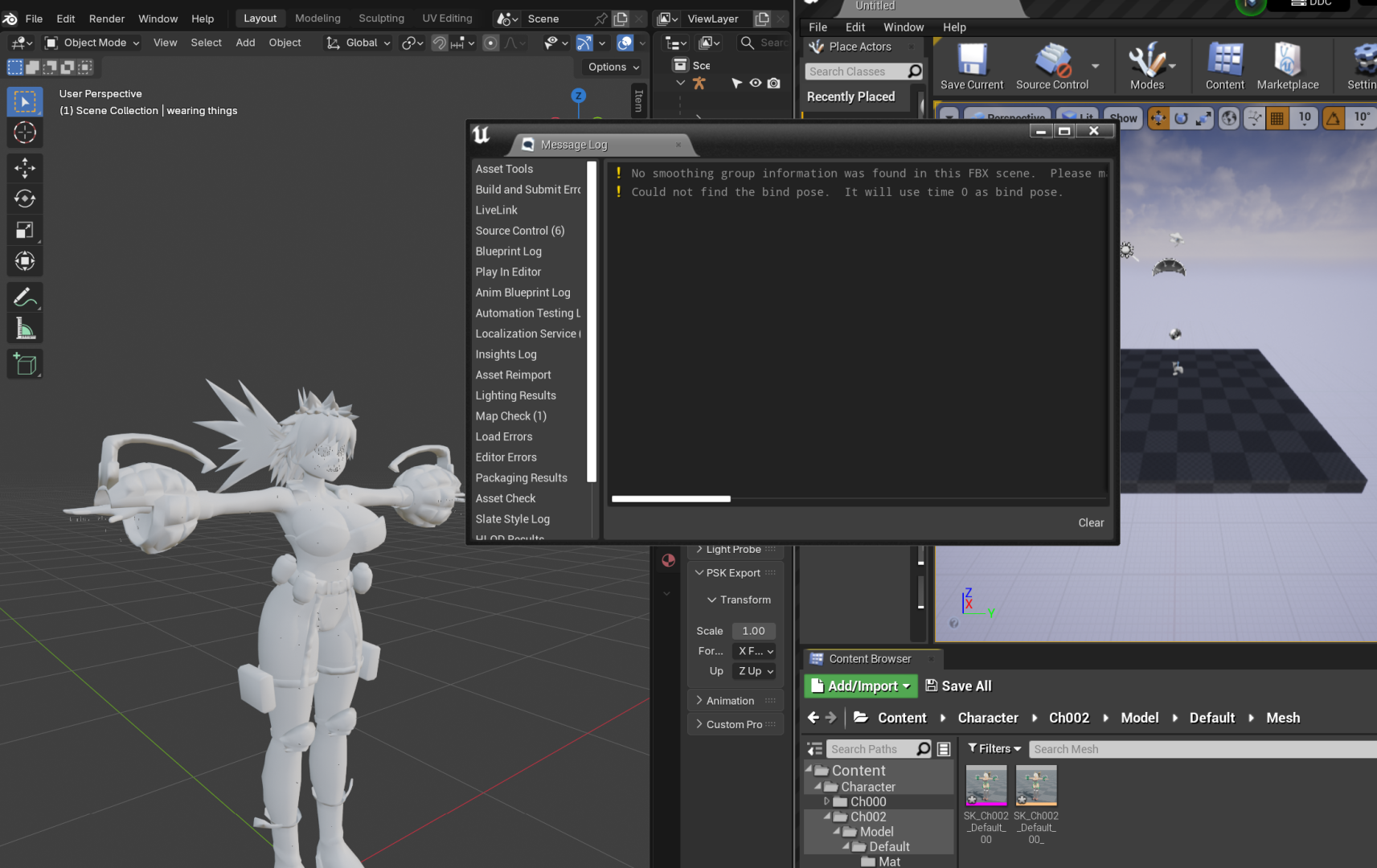
Task: Click Save All in Content Browser
Action: coord(958,686)
